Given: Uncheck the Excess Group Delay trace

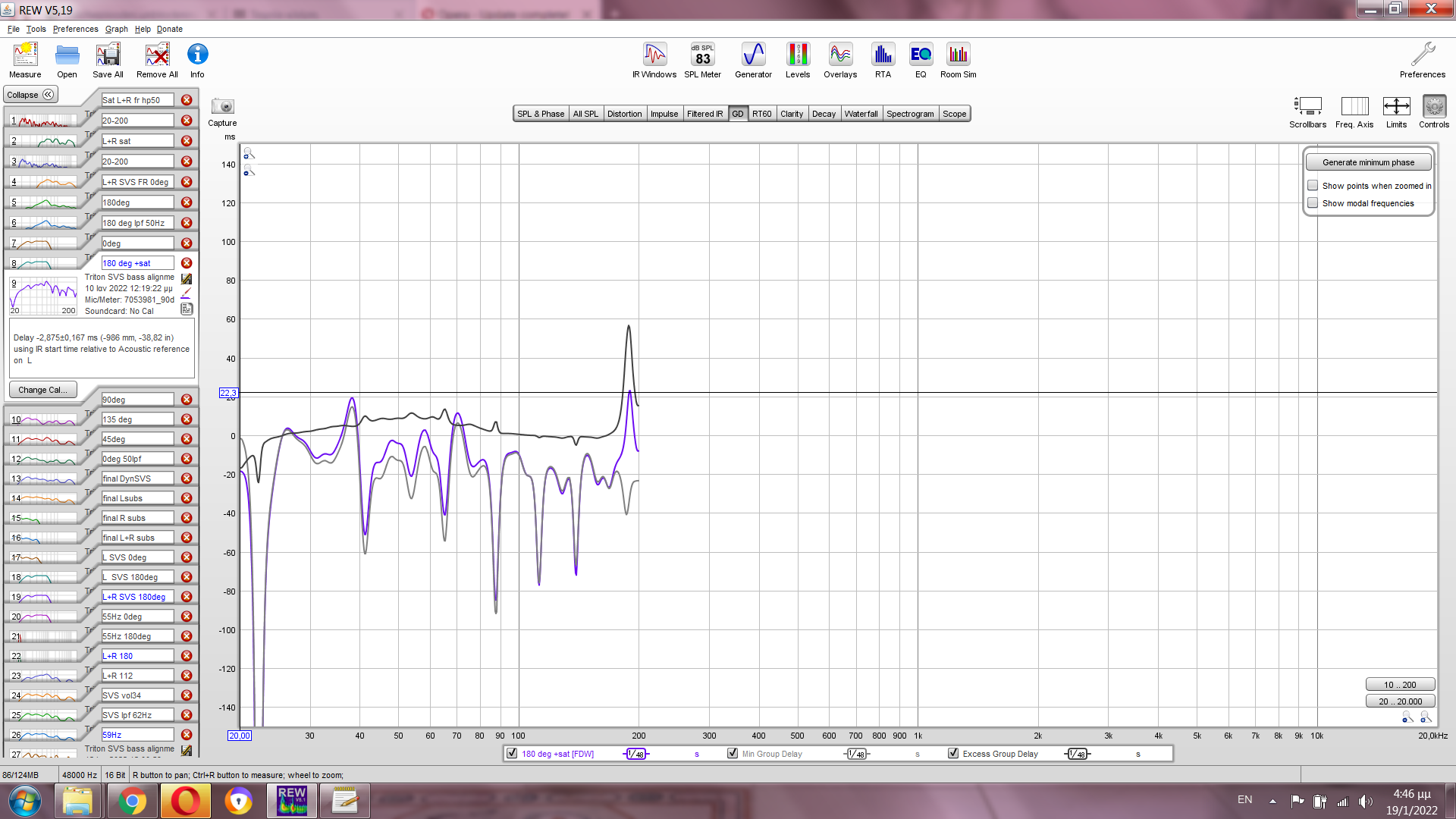Looking at the screenshot, I should pos(953,754).
